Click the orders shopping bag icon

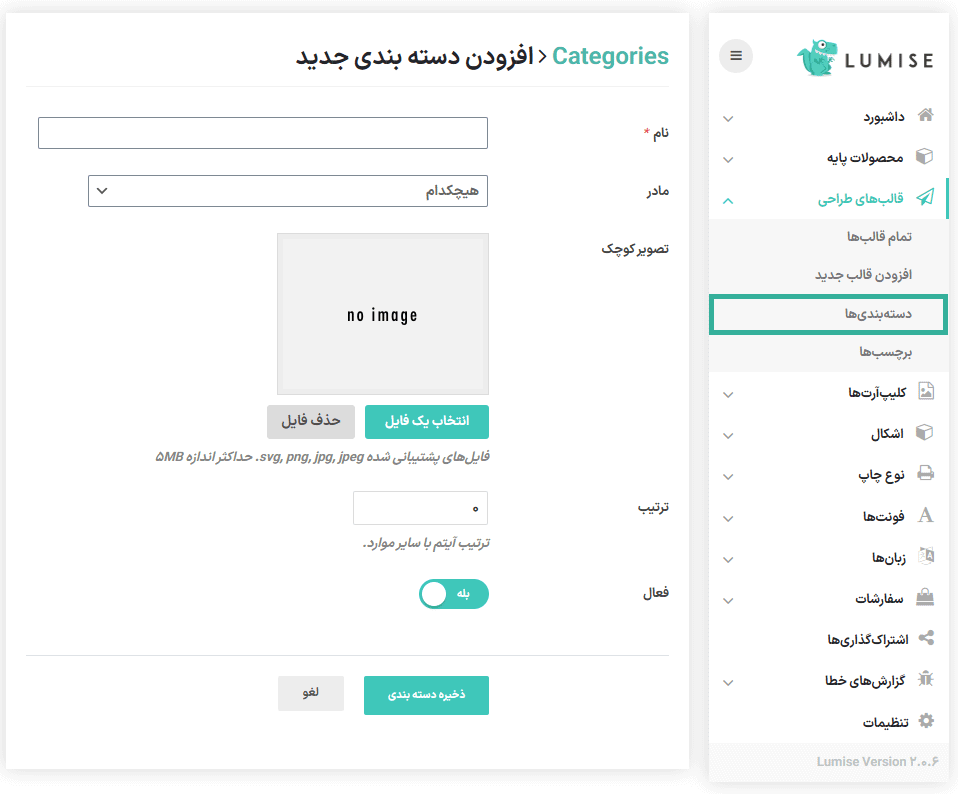tap(926, 597)
